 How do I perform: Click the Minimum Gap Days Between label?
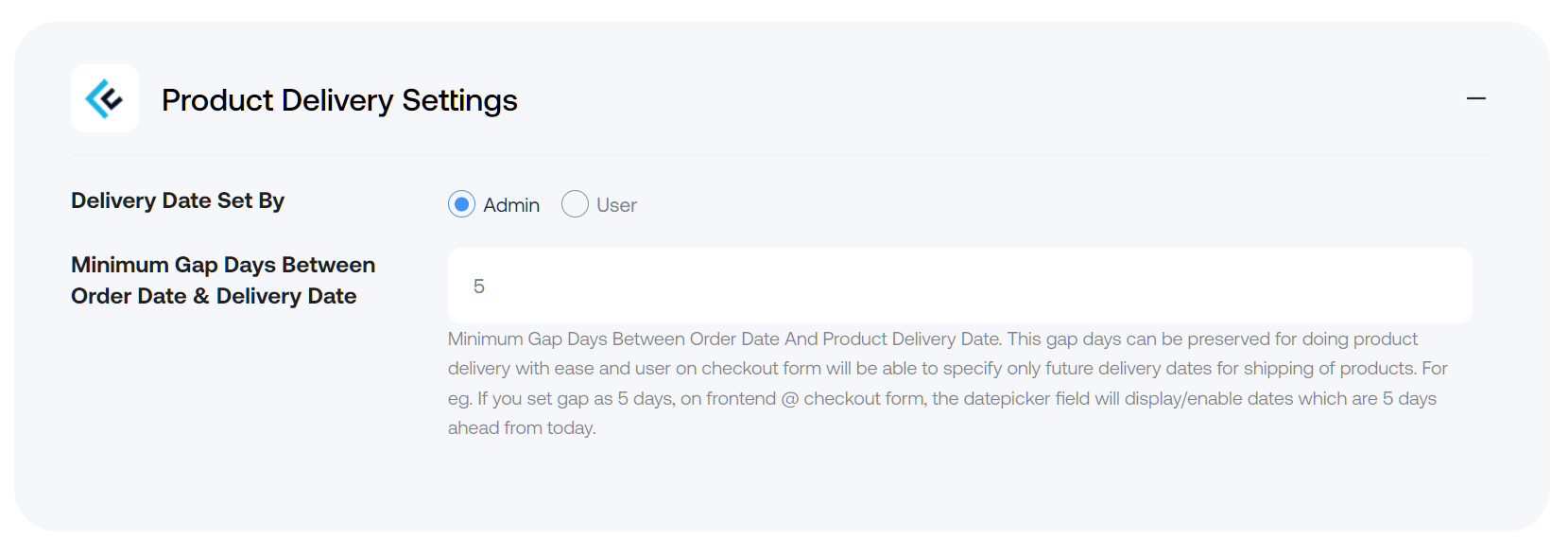point(223,265)
